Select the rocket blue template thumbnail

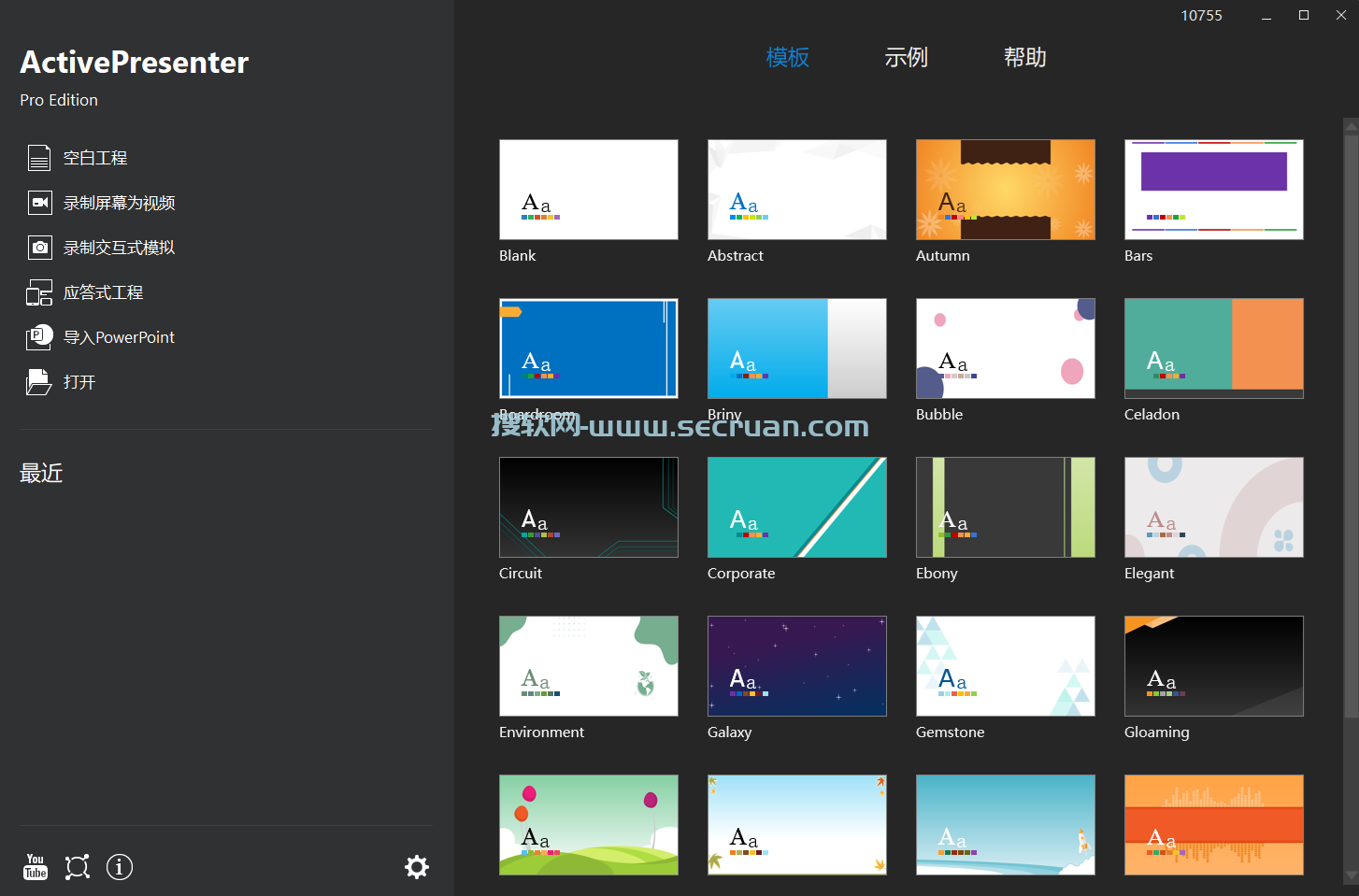(x=1006, y=825)
